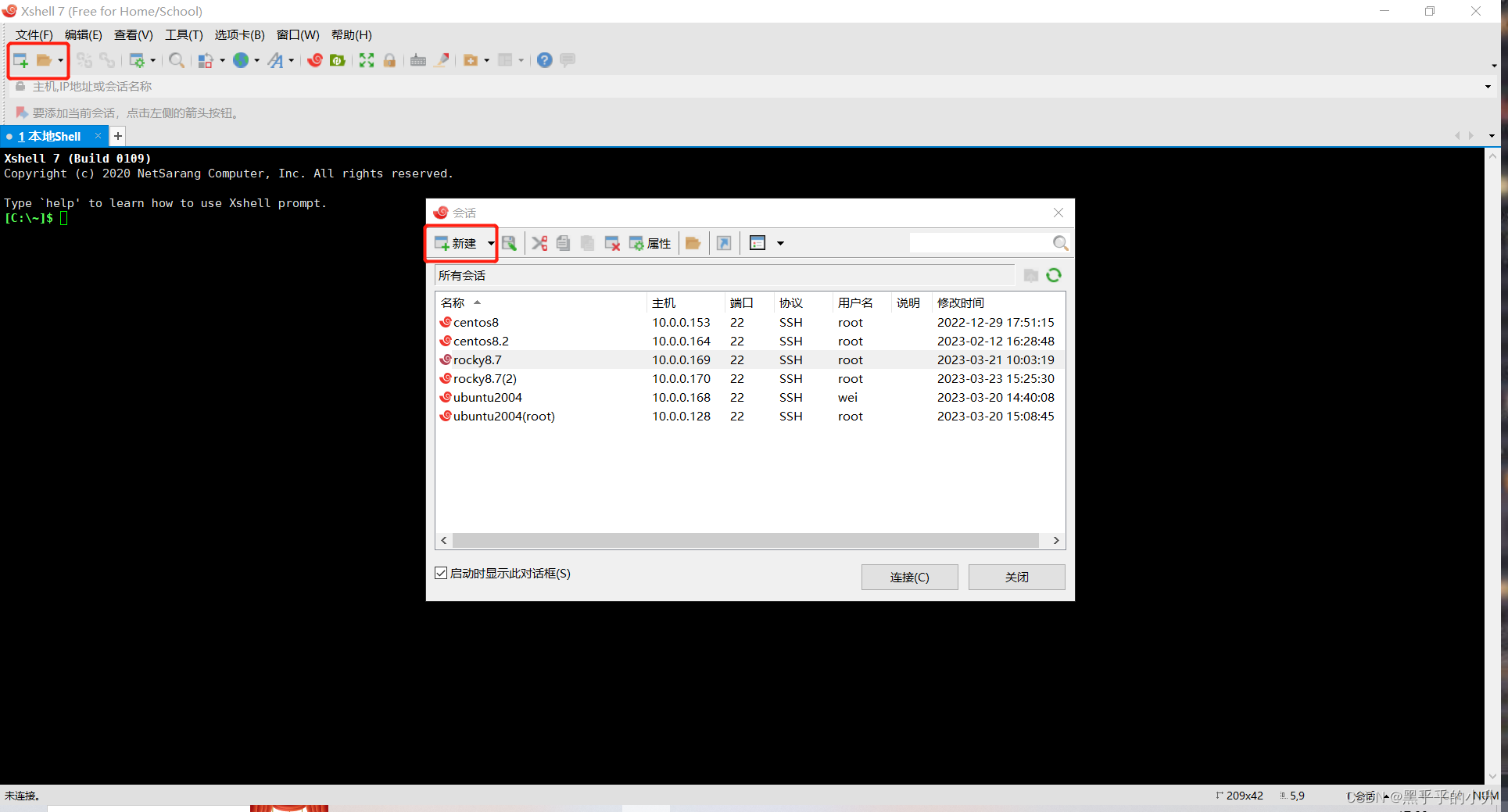Screen dimensions: 1508x812
Task: Open the 工具(T) menu
Action: tap(184, 35)
